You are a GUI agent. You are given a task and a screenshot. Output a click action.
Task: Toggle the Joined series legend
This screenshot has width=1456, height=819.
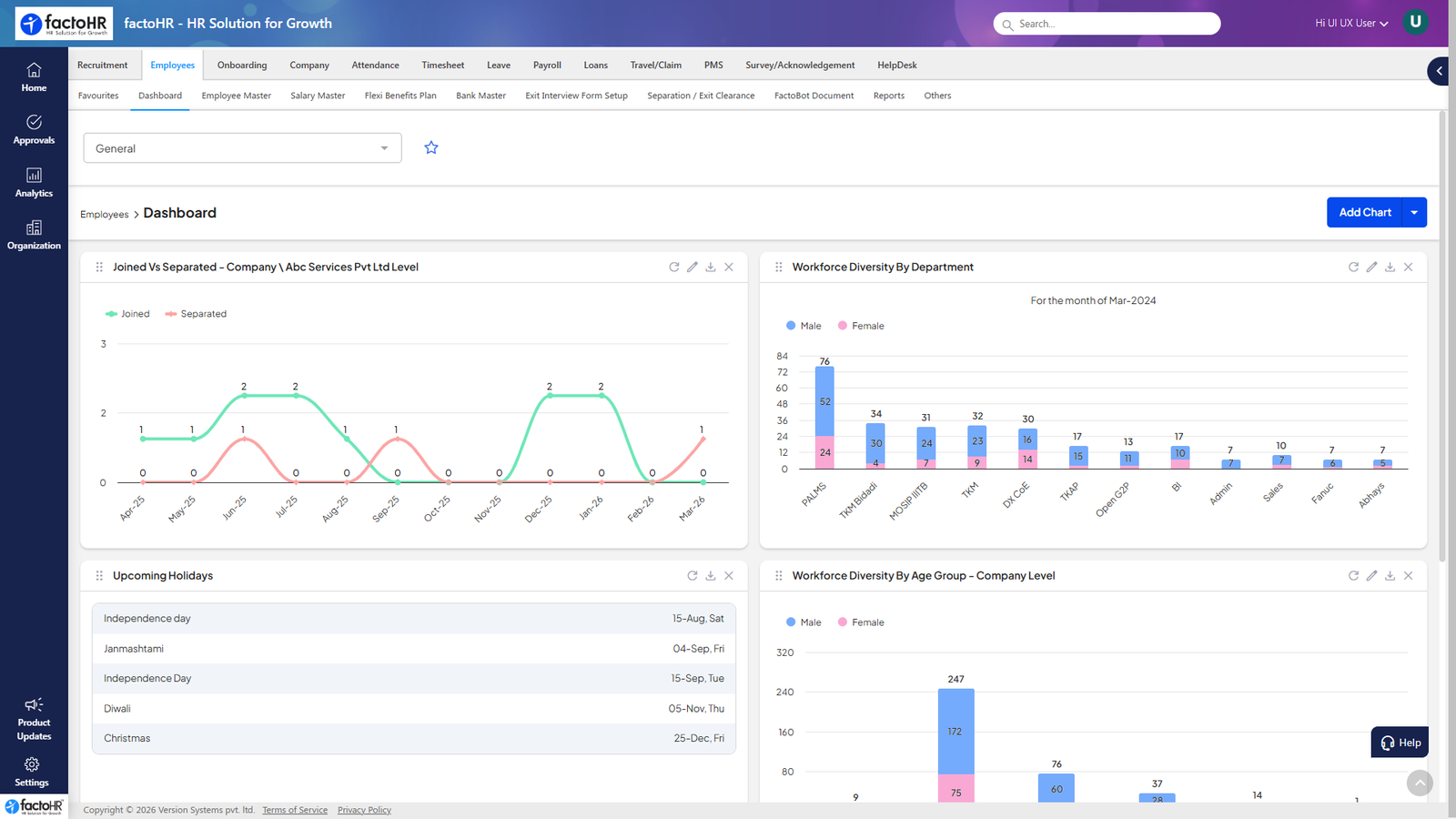127,314
